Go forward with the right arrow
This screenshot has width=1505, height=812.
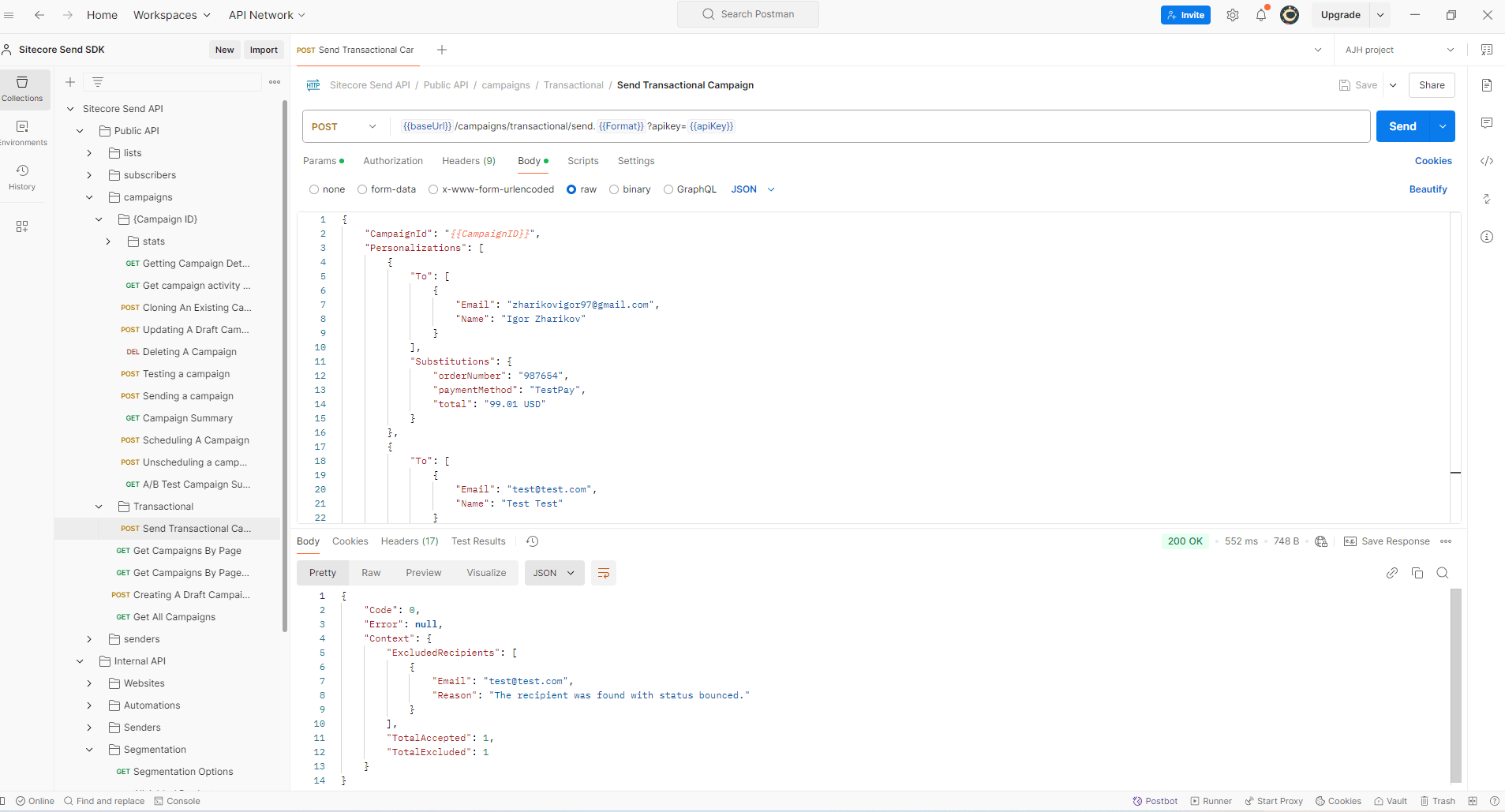tap(68, 15)
